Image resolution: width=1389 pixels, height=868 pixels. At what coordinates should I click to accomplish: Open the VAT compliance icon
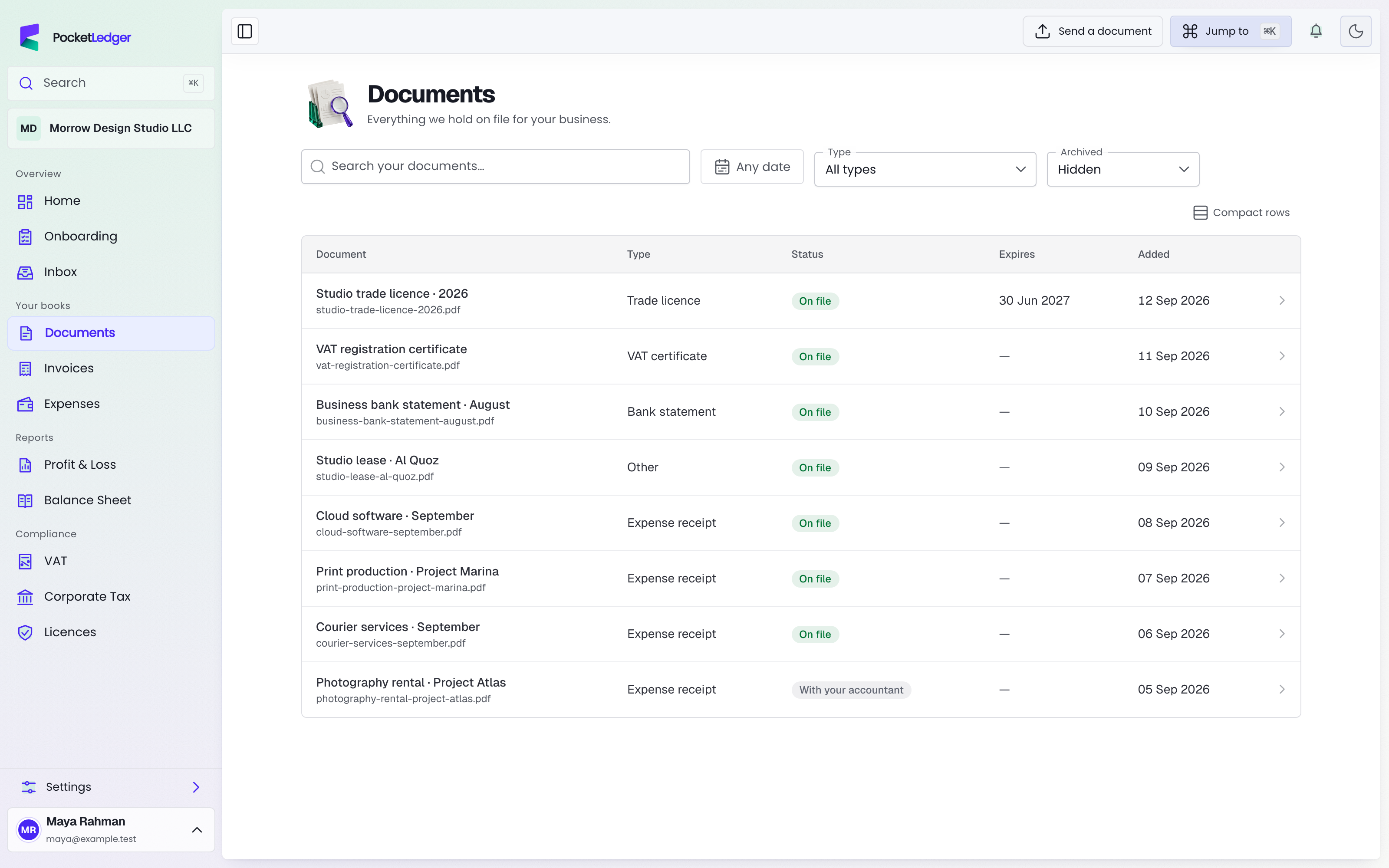pos(25,562)
